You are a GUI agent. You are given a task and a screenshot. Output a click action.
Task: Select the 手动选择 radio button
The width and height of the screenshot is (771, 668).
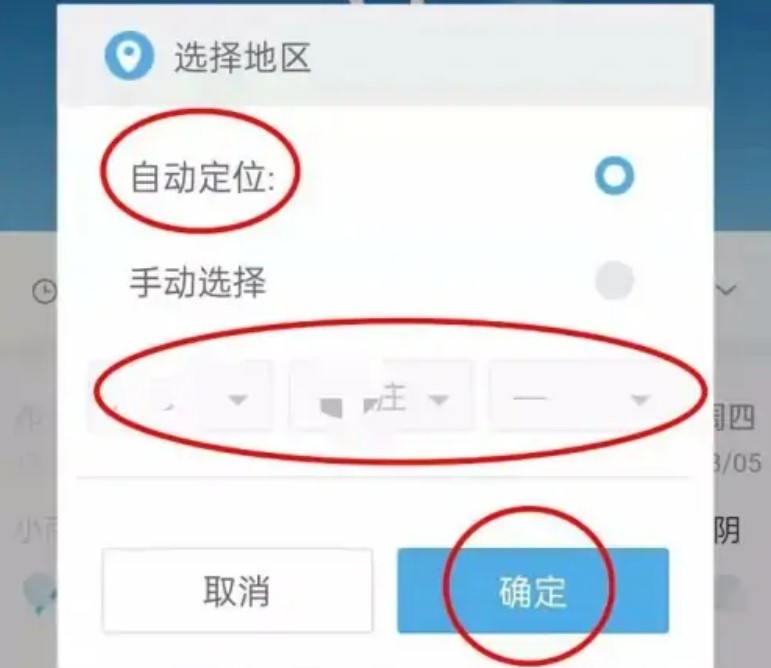point(614,281)
